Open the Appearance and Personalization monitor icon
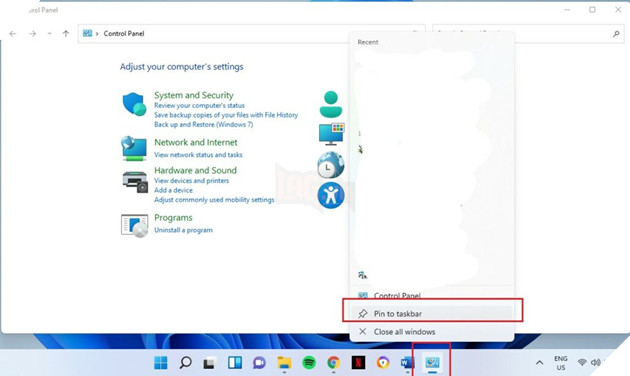 tap(331, 134)
